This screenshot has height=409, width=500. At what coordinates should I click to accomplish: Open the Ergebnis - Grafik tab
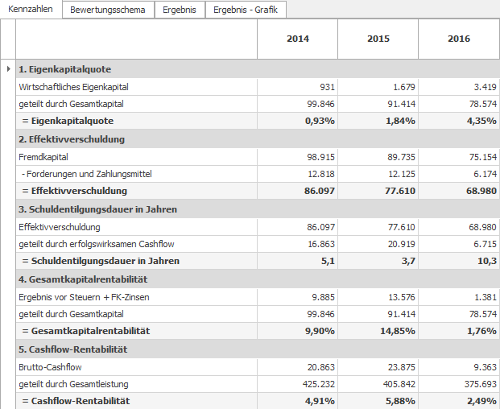tap(246, 10)
